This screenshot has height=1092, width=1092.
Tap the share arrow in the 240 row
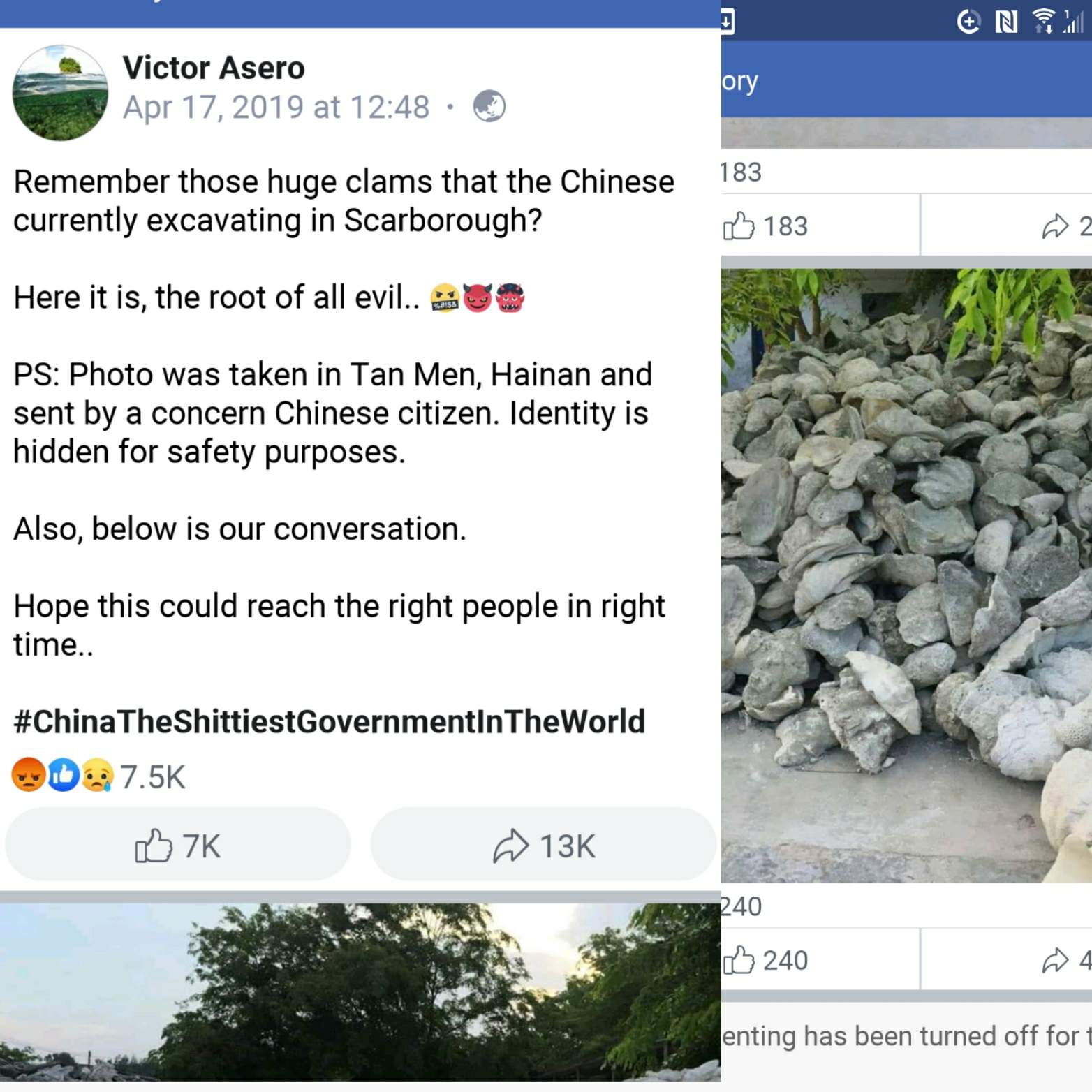click(1055, 961)
